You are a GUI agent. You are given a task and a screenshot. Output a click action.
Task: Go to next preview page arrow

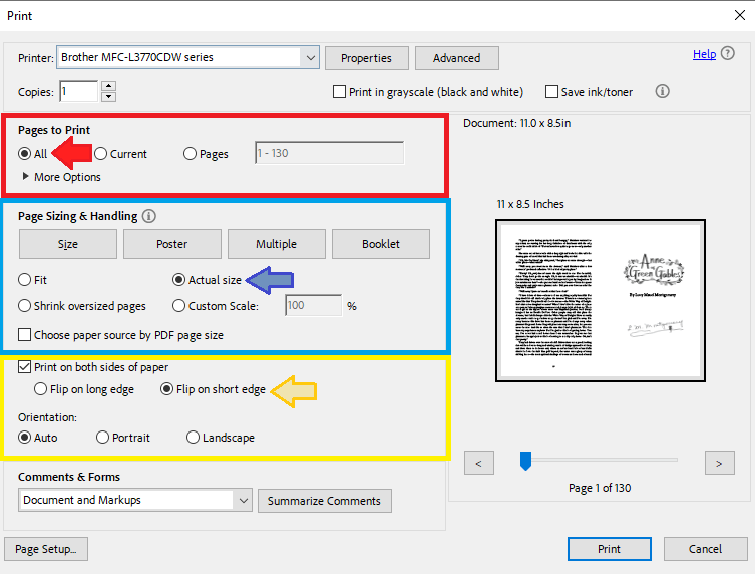click(719, 463)
